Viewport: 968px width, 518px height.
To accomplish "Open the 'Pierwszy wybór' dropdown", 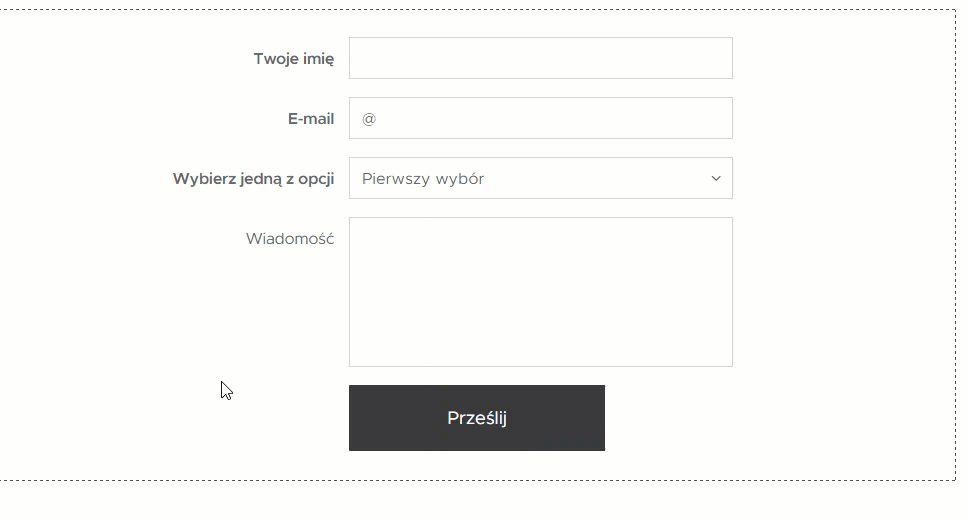I will [x=541, y=178].
